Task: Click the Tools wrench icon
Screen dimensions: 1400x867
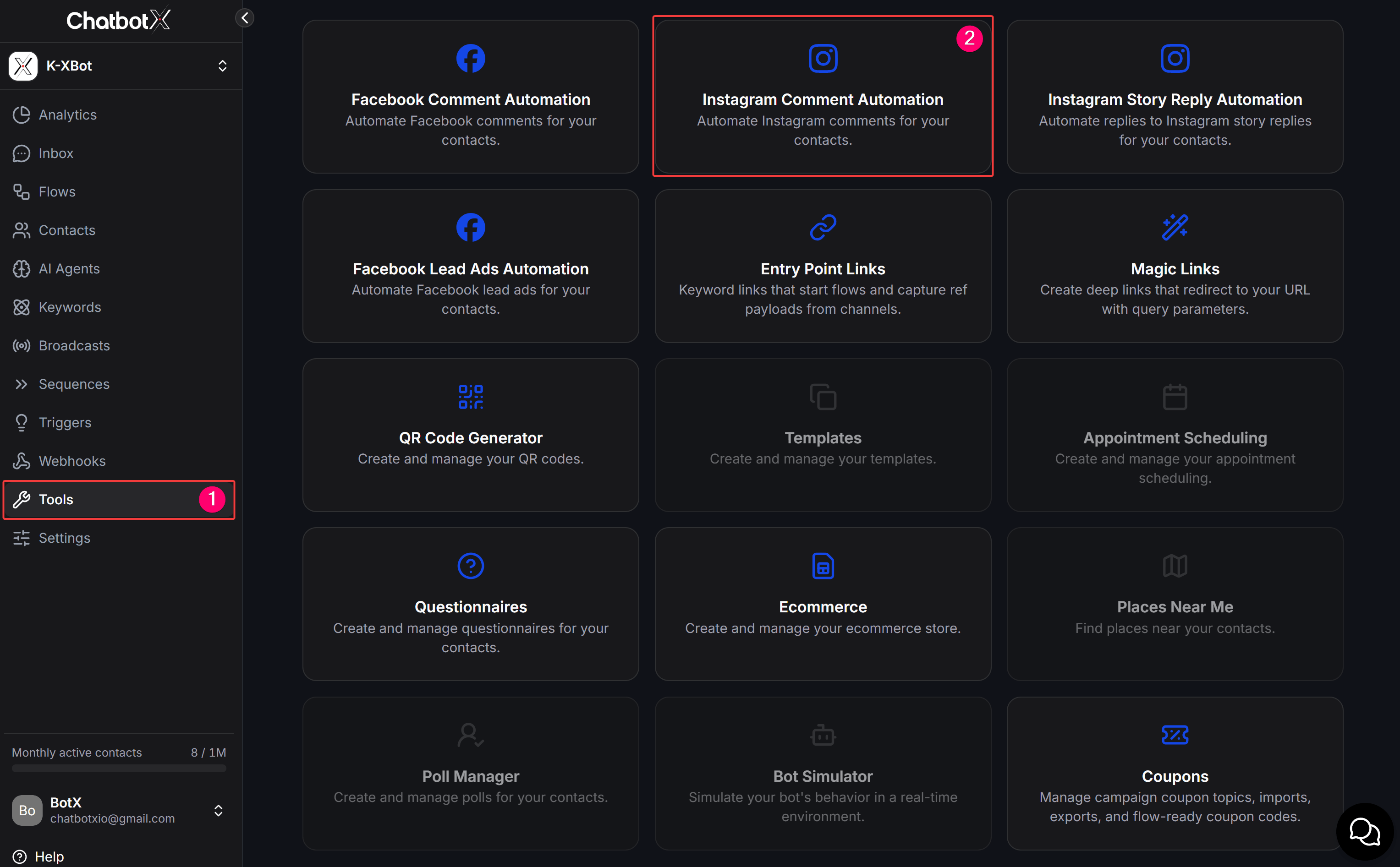Action: click(21, 499)
